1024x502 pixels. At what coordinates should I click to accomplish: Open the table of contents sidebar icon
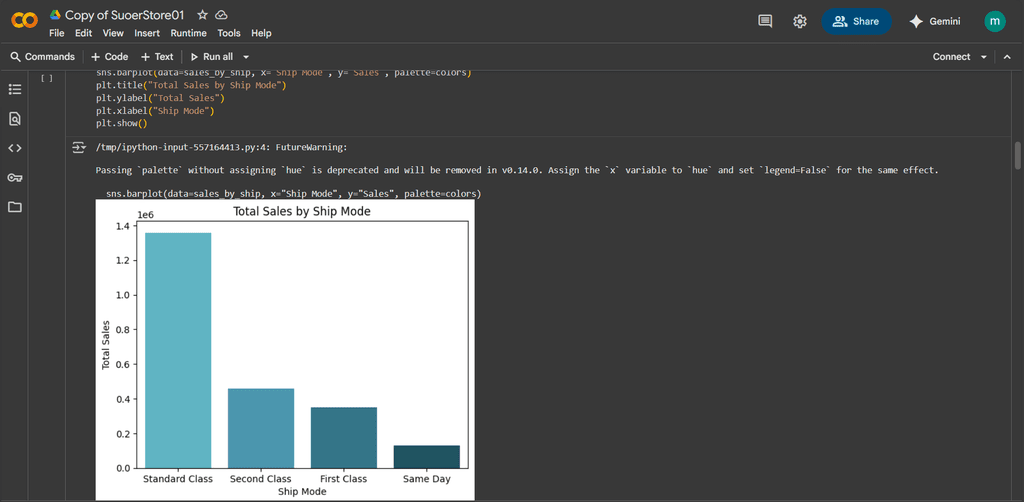[15, 89]
